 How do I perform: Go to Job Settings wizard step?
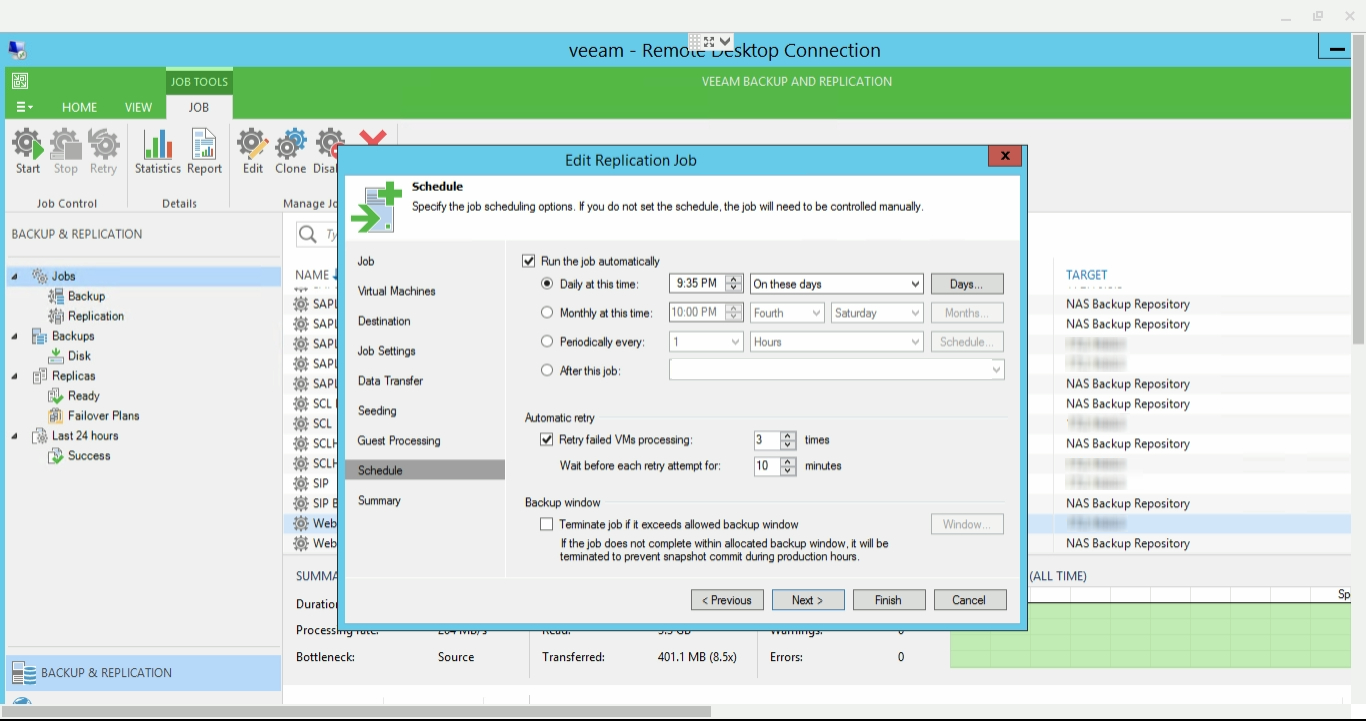387,351
